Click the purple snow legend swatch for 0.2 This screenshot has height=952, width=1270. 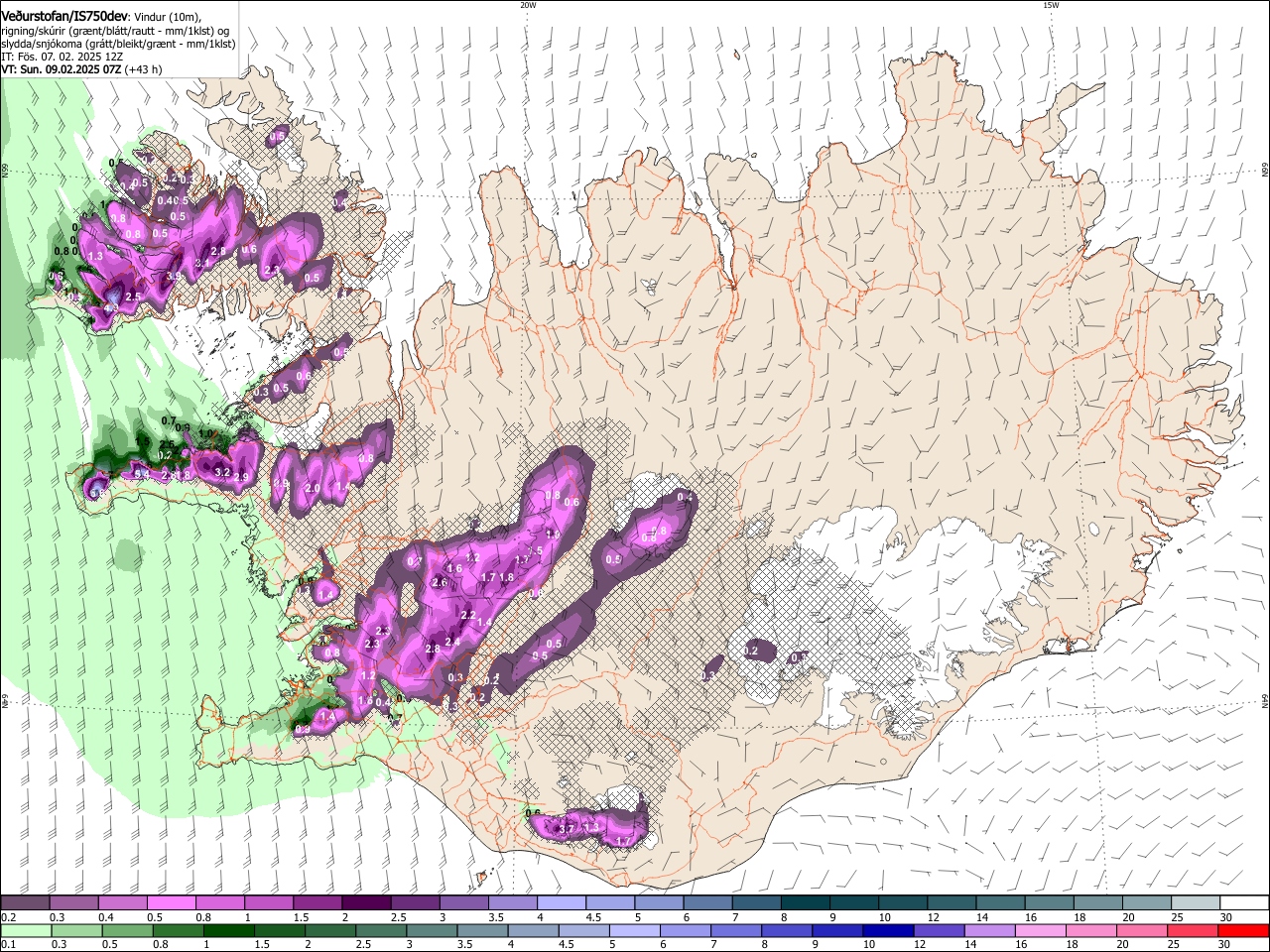pos(25,903)
